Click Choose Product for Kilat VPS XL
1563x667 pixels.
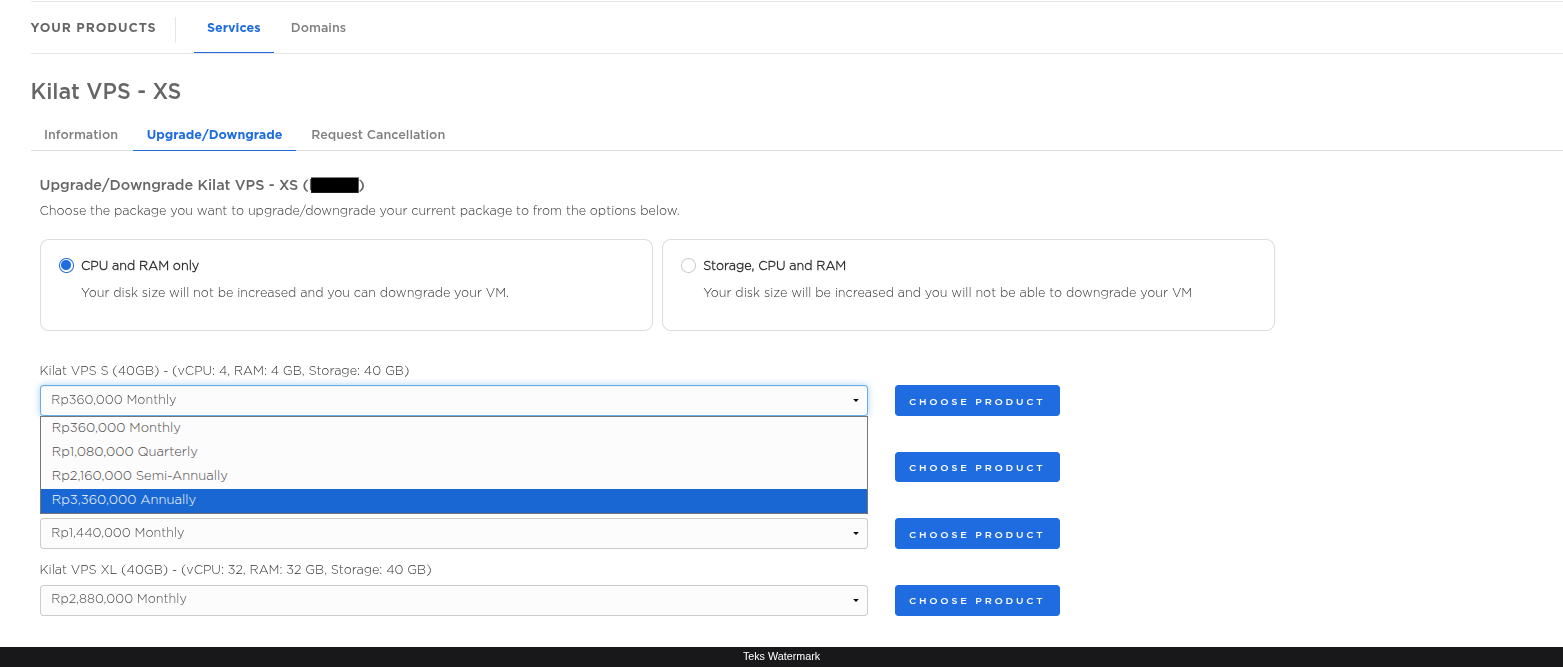pos(977,600)
